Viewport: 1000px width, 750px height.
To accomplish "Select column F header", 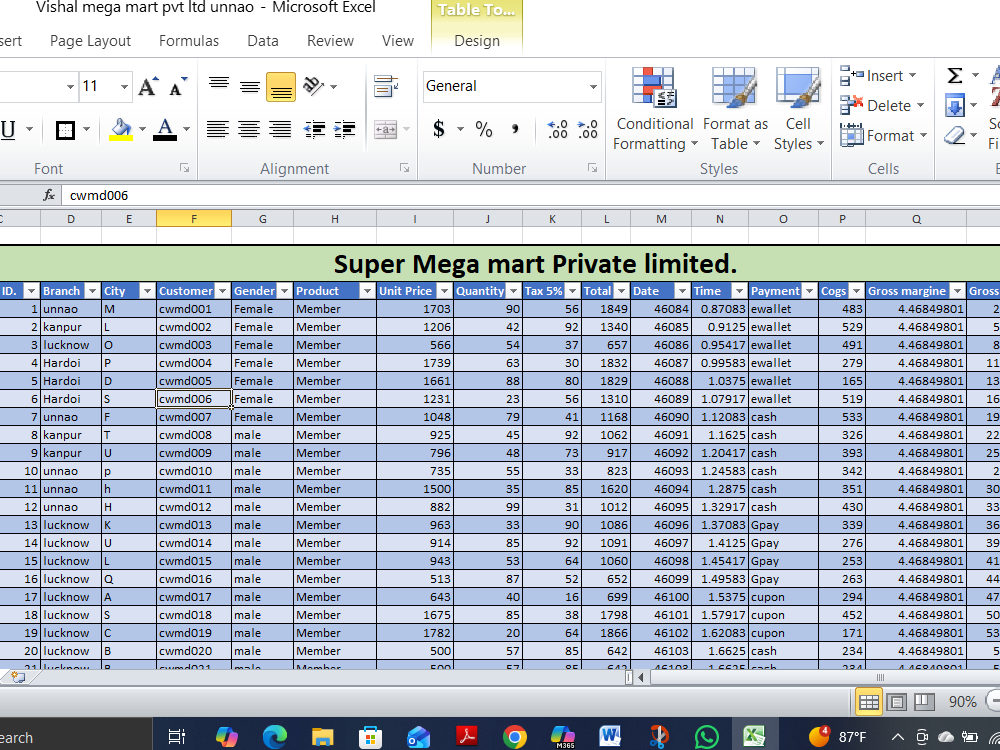I will tap(194, 219).
